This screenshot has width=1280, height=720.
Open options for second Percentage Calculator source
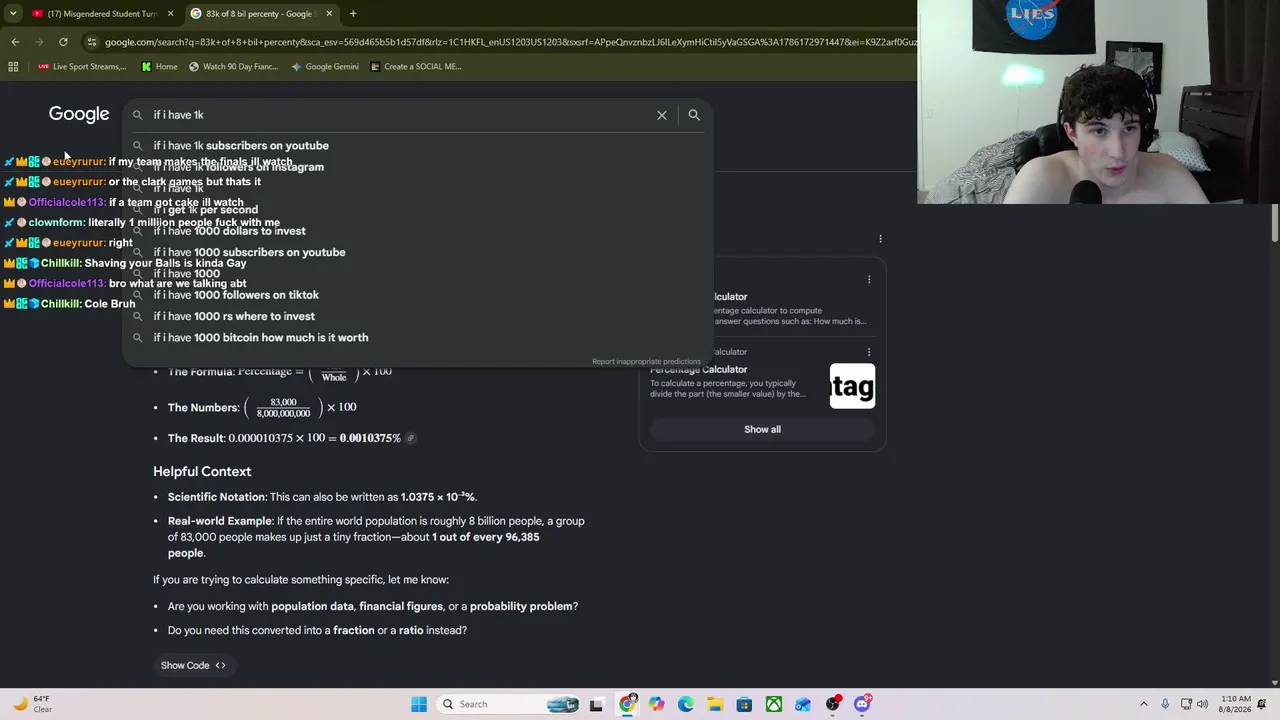869,352
